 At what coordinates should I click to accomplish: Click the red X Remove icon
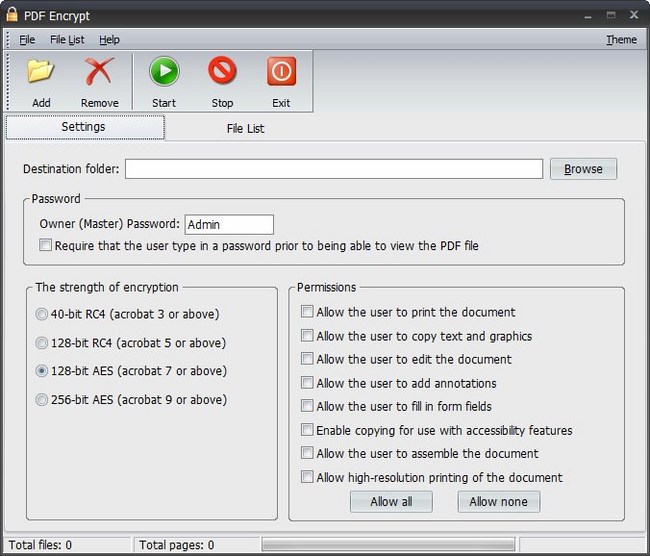99,71
